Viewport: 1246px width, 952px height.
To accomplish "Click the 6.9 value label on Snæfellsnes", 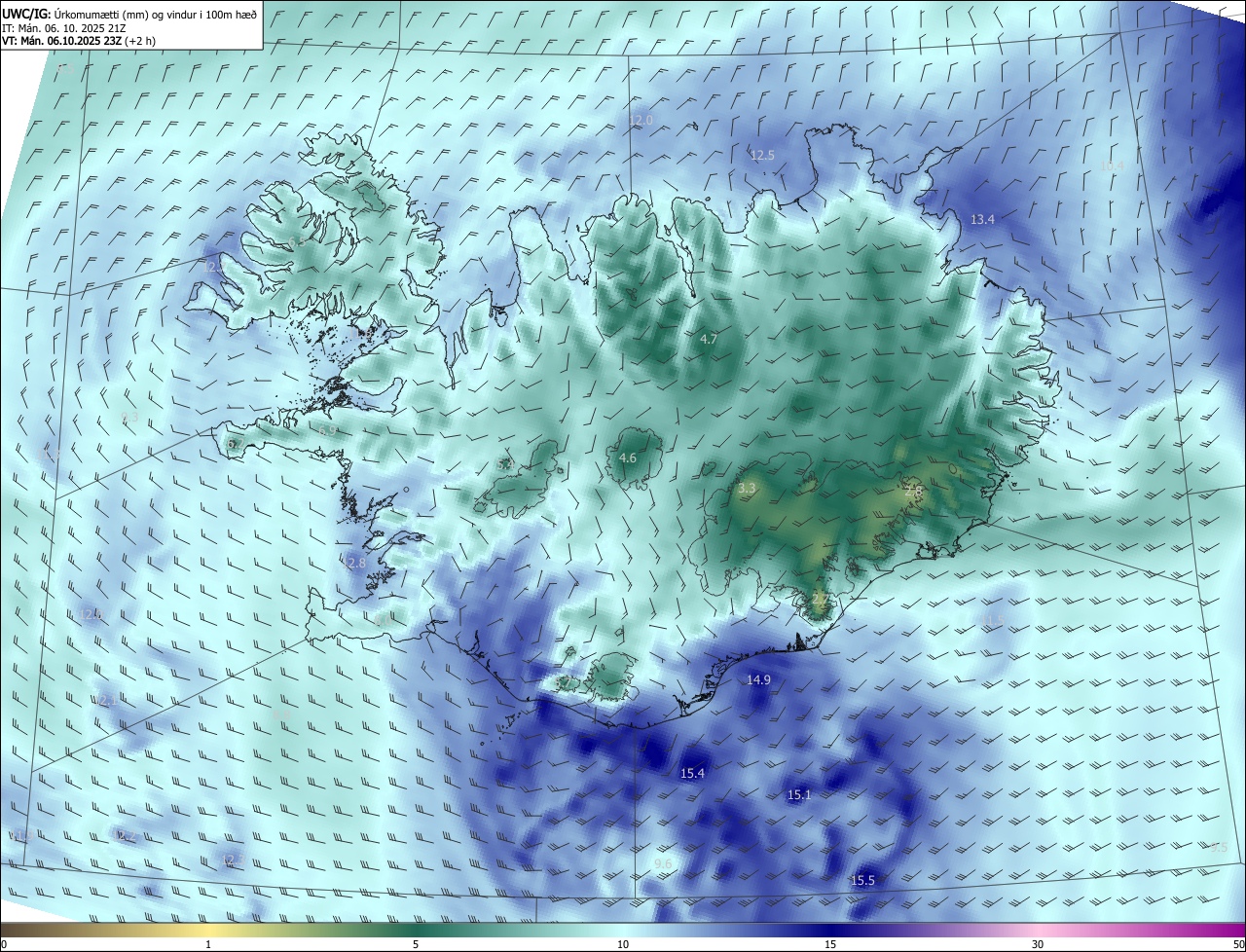I will coord(327,430).
